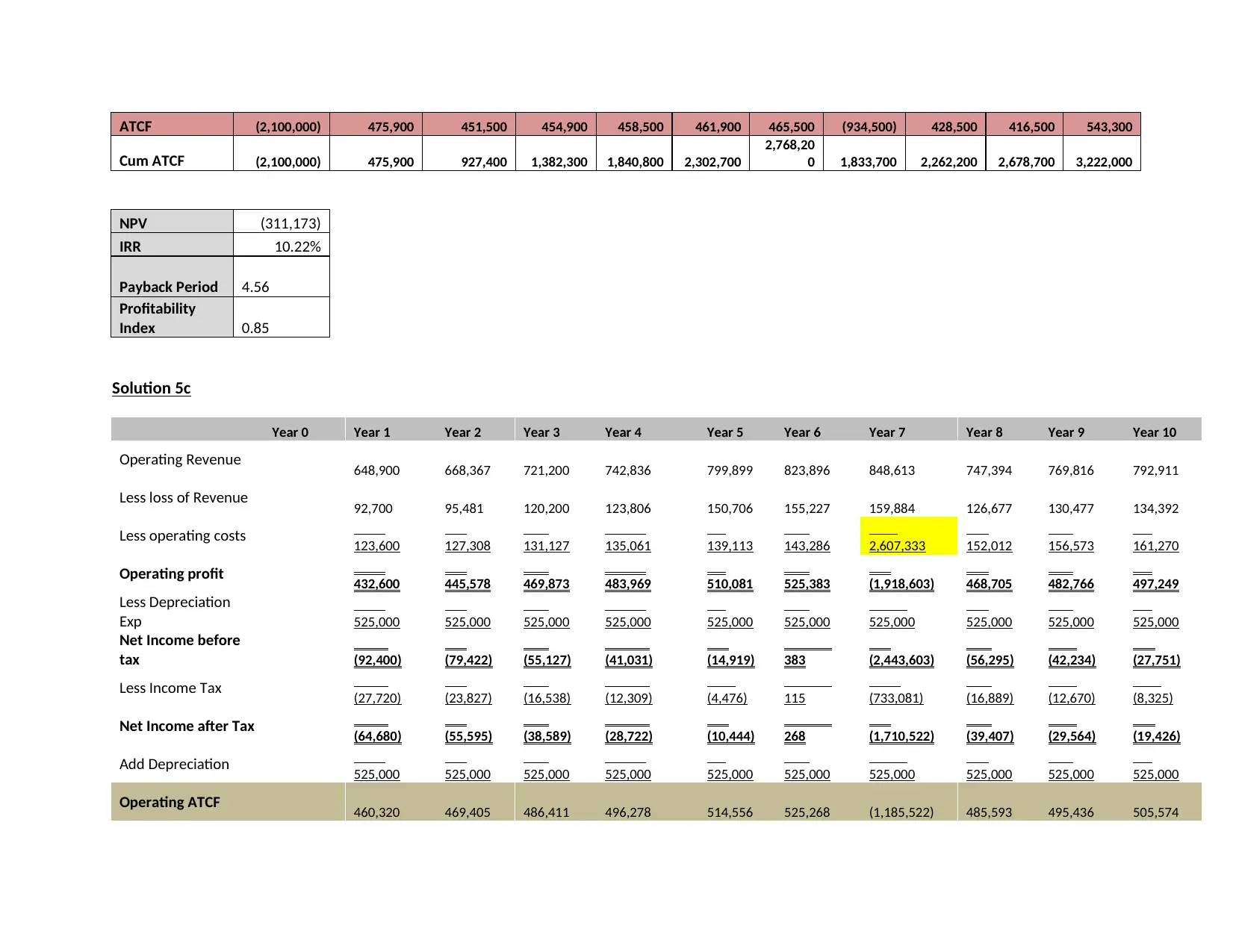Select the Operating profit row label

coord(171,573)
